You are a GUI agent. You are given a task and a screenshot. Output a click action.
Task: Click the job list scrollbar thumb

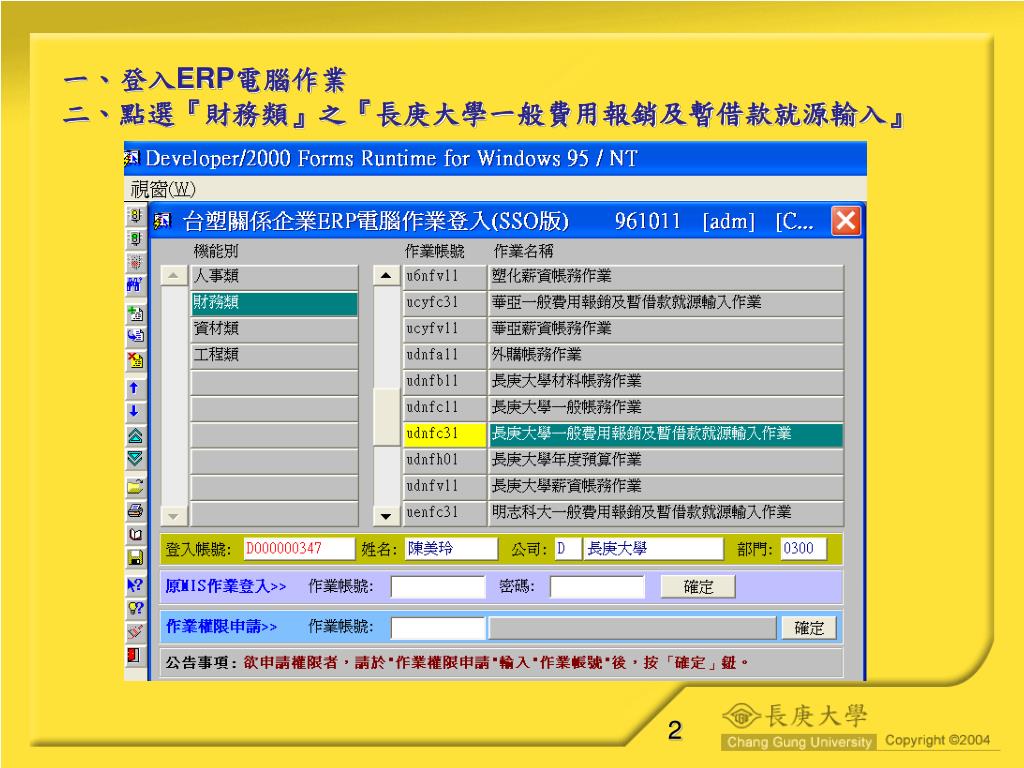(x=386, y=417)
